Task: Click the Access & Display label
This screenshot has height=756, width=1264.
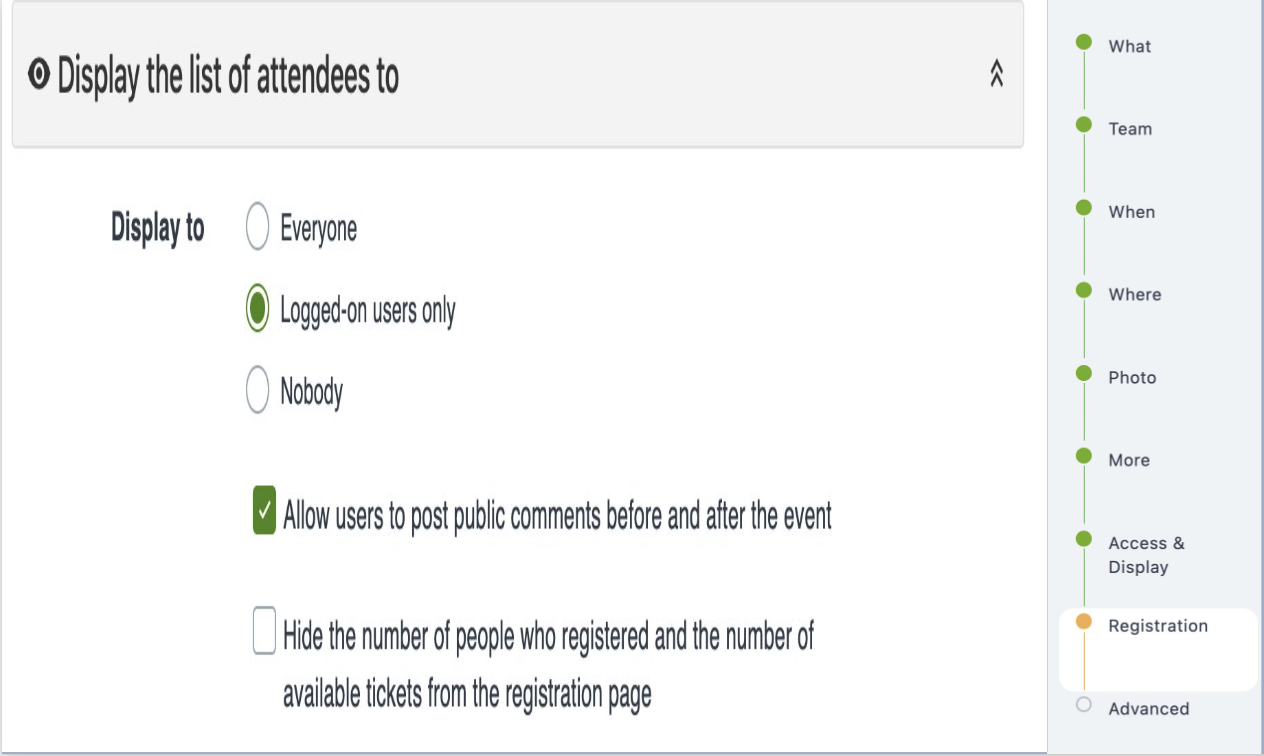Action: tap(1146, 555)
